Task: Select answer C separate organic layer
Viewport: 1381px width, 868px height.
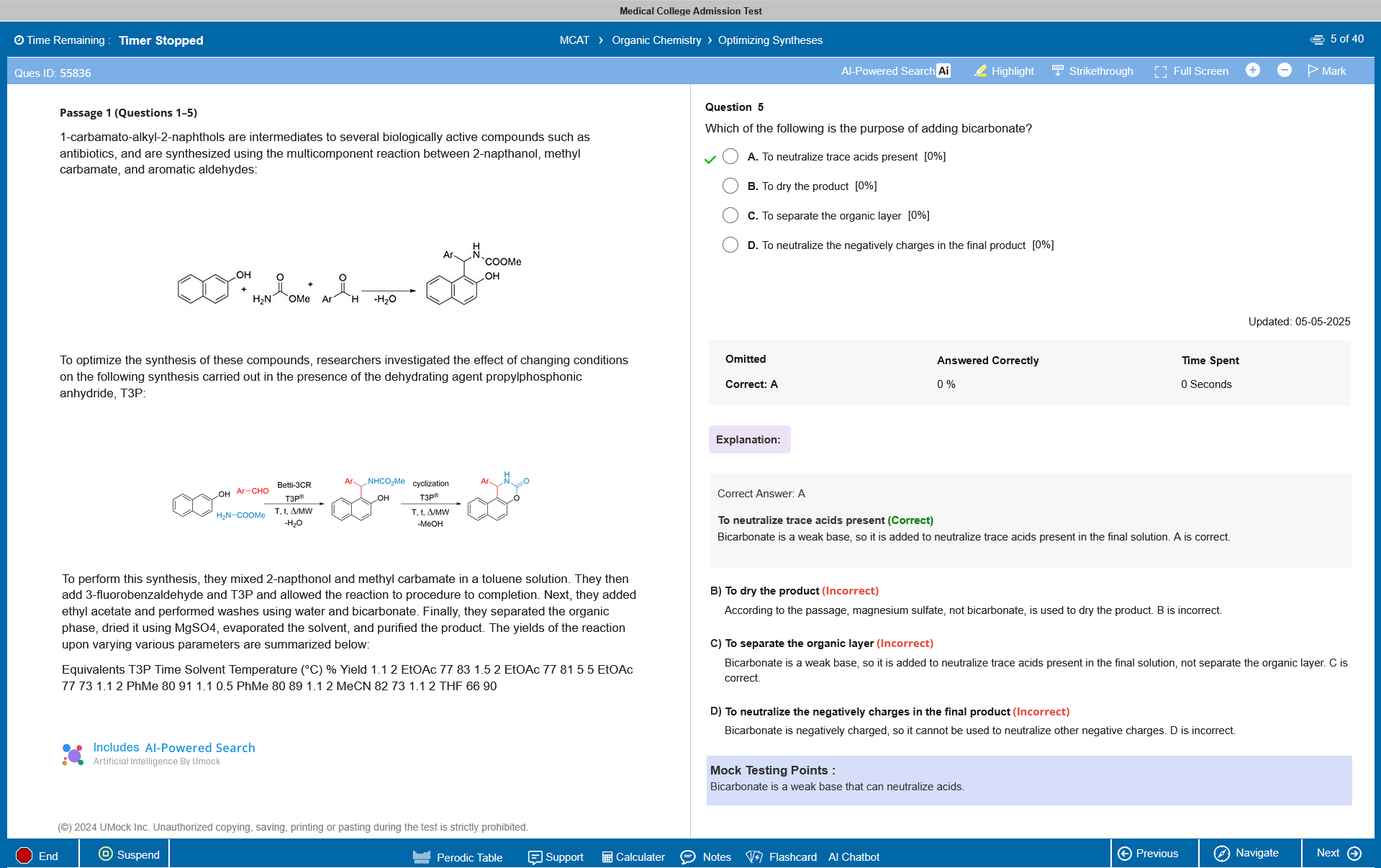Action: [x=730, y=215]
